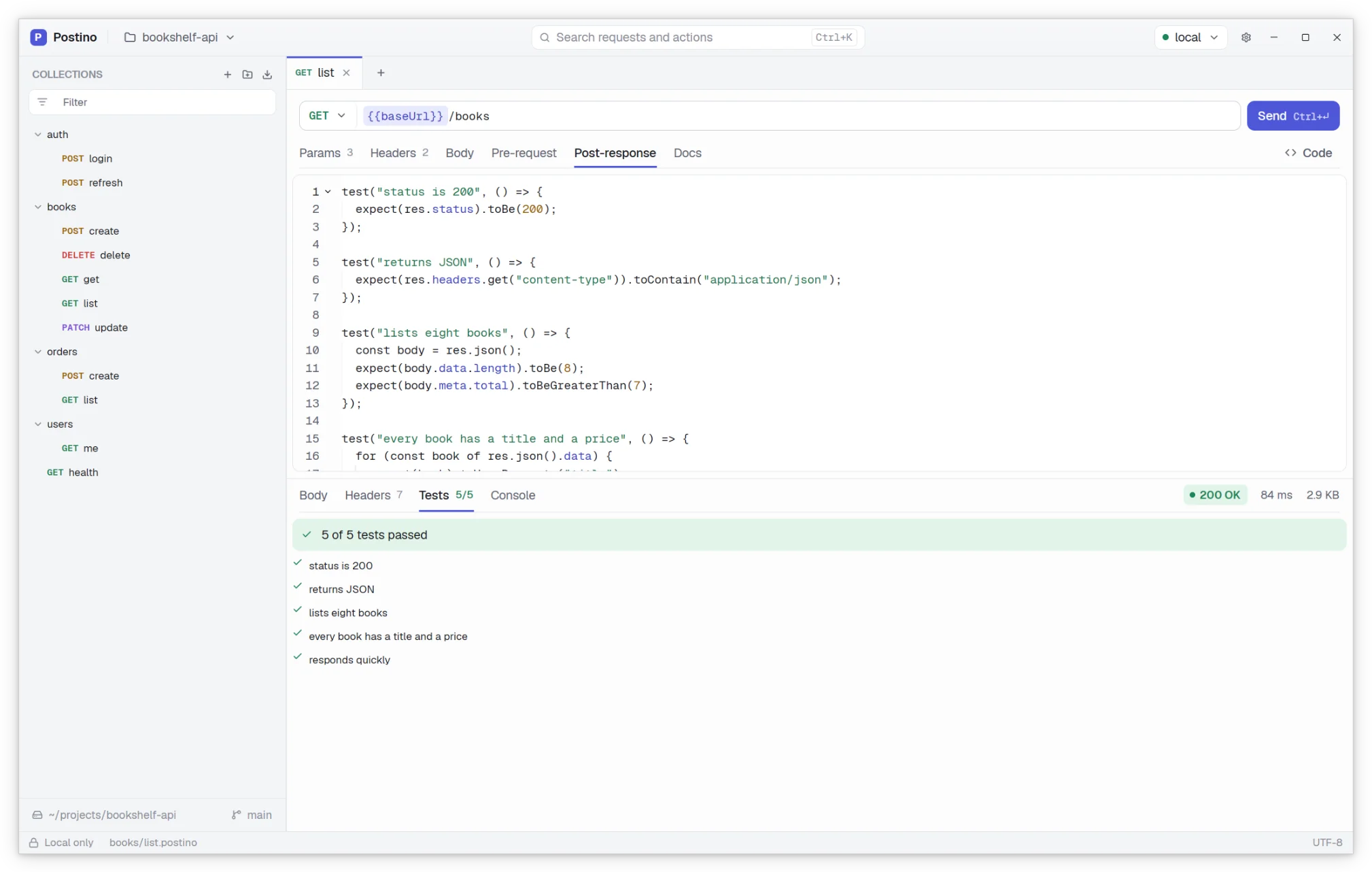Open request Headers tab
This screenshot has width=1372, height=872.
click(x=399, y=153)
